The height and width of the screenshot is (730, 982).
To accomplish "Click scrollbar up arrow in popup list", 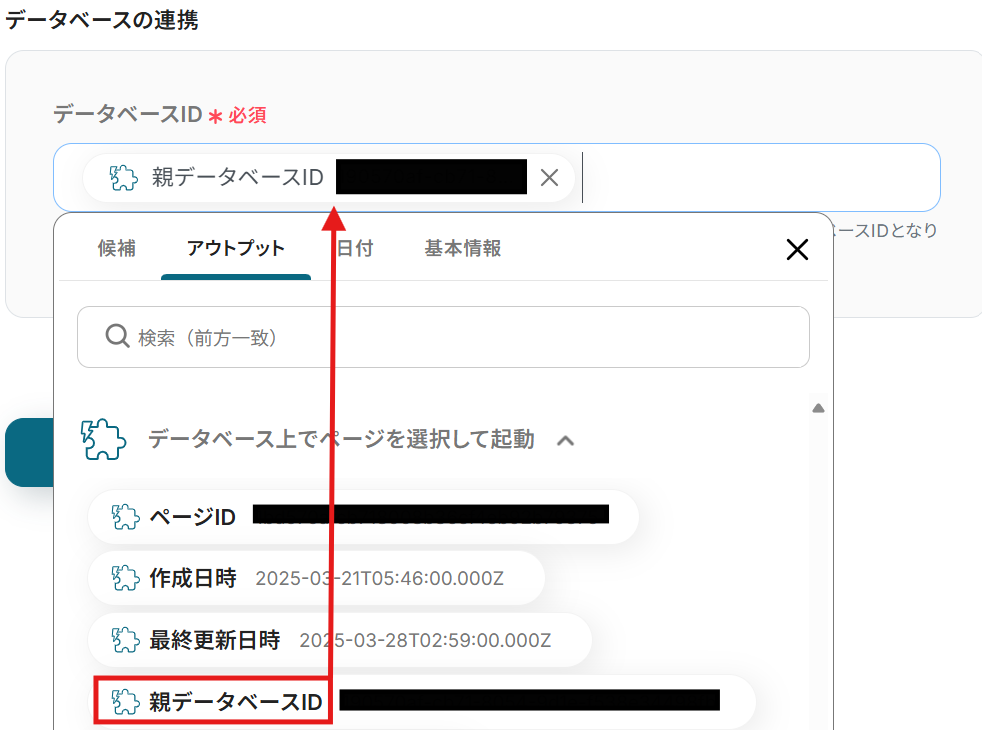I will click(x=818, y=408).
